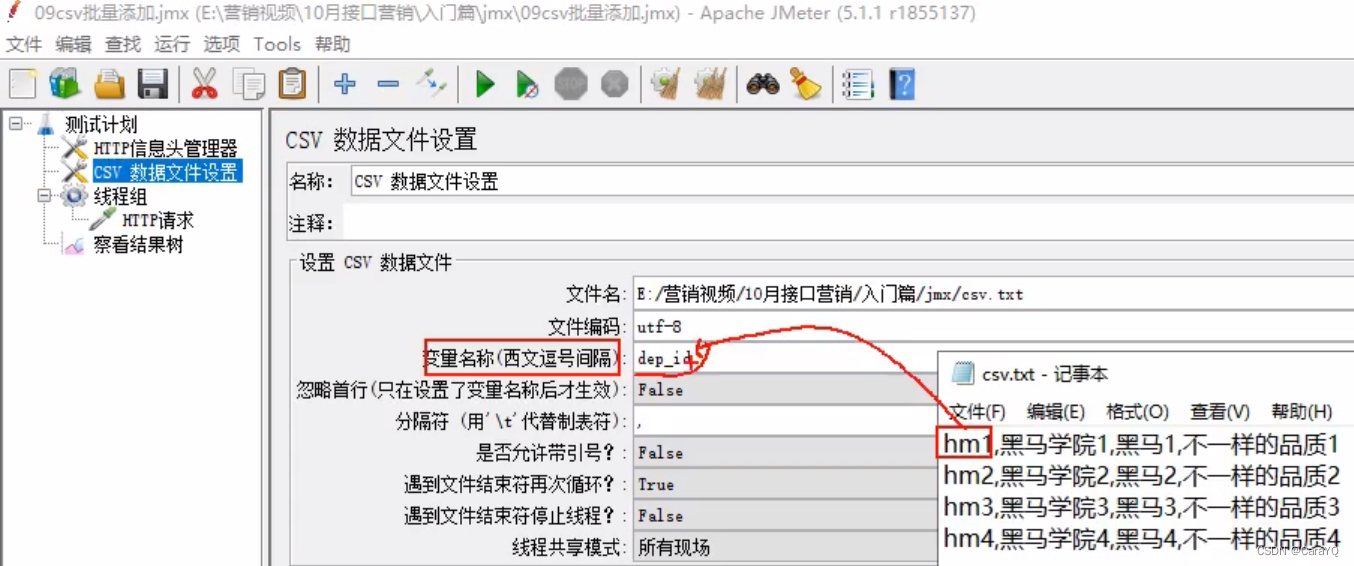Click the csv.txt Notepad title bar
This screenshot has width=1354, height=566.
point(1146,374)
